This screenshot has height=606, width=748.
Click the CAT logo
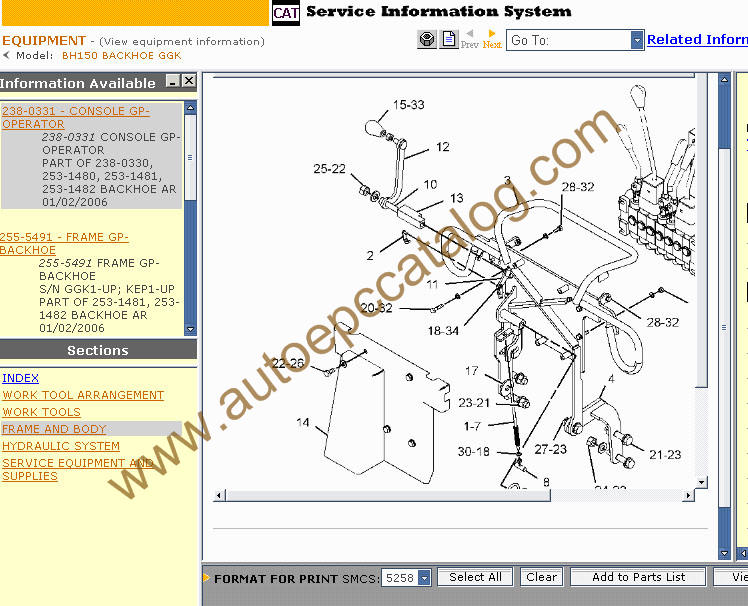[x=286, y=13]
